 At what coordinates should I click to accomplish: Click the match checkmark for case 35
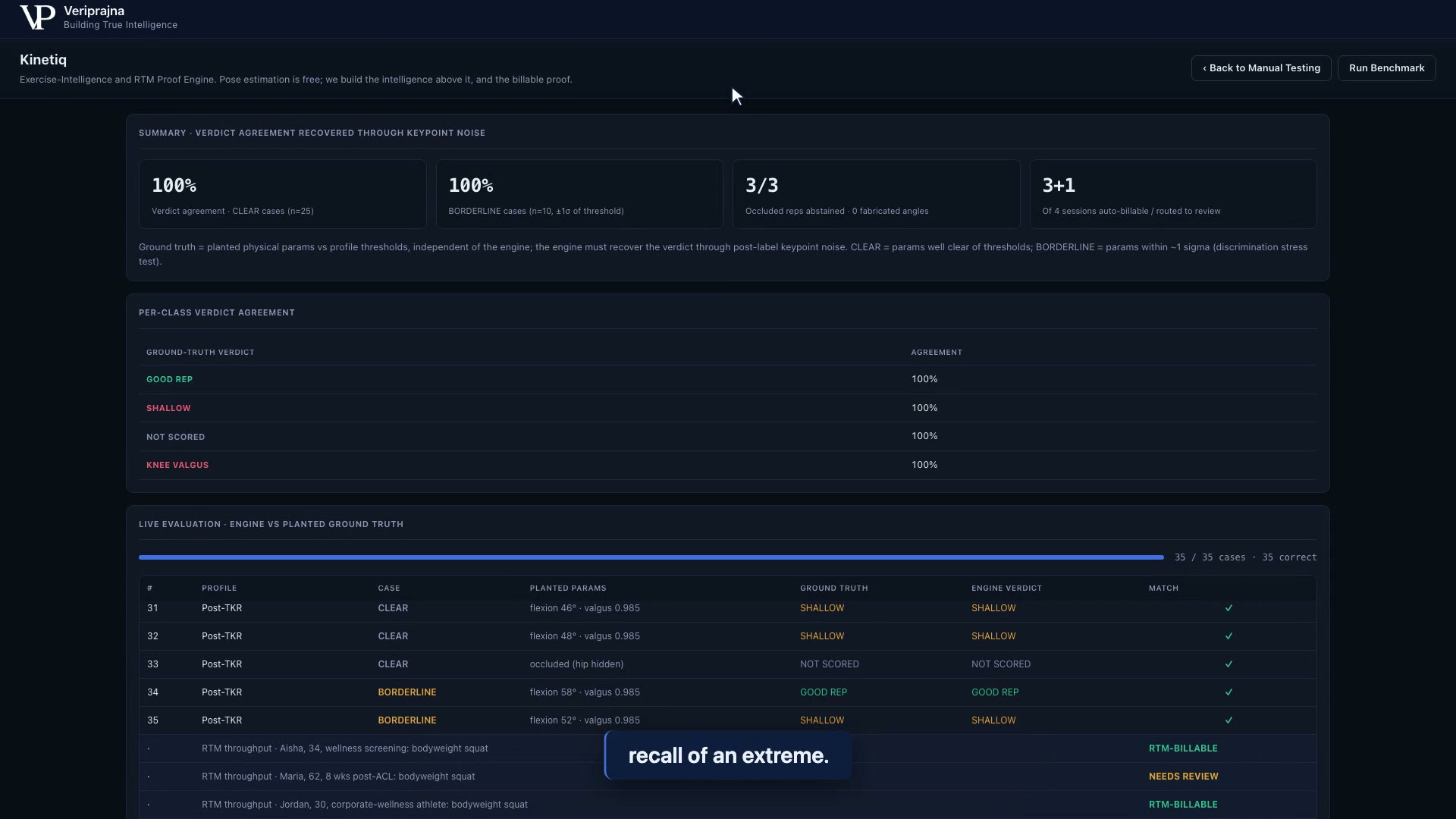click(x=1228, y=720)
